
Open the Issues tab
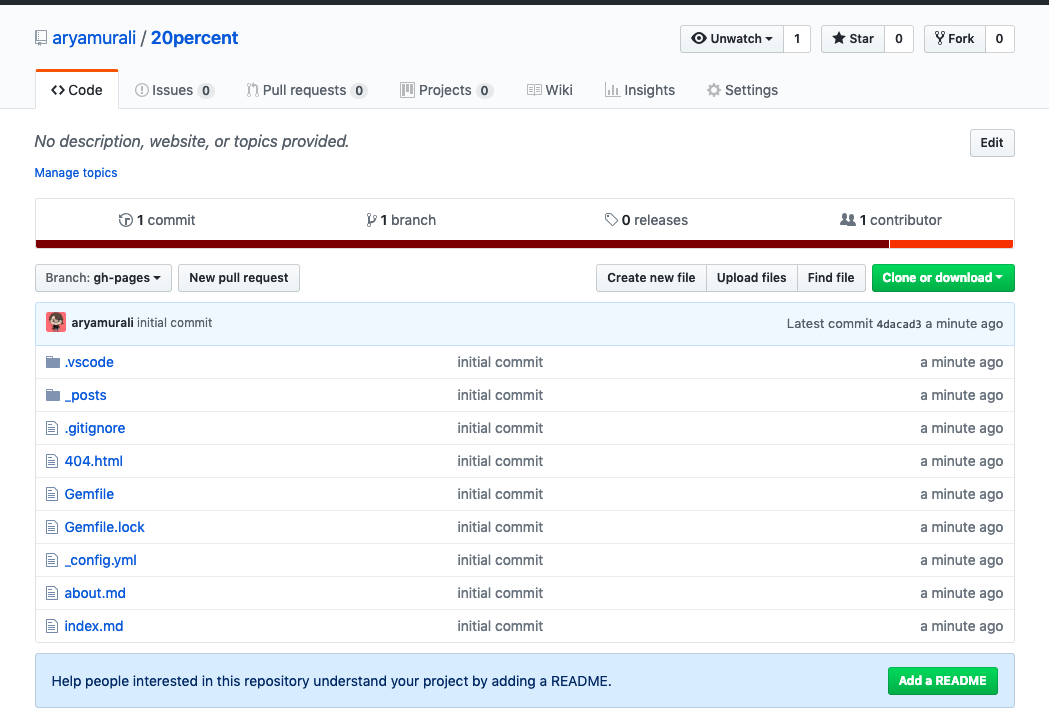[x=174, y=90]
